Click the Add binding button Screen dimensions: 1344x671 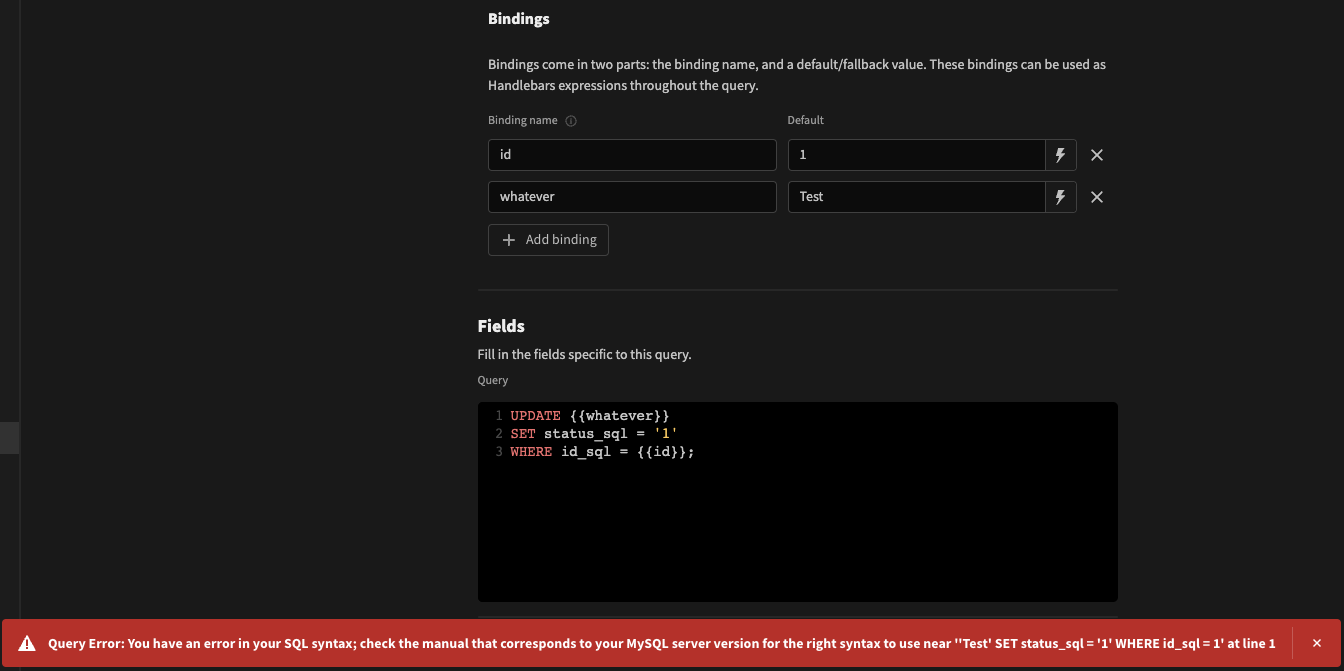[x=548, y=239]
